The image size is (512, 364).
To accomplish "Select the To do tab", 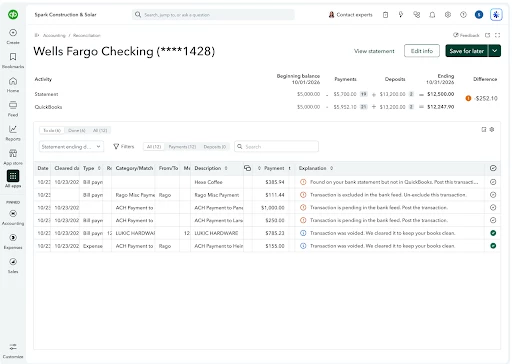I will point(52,130).
